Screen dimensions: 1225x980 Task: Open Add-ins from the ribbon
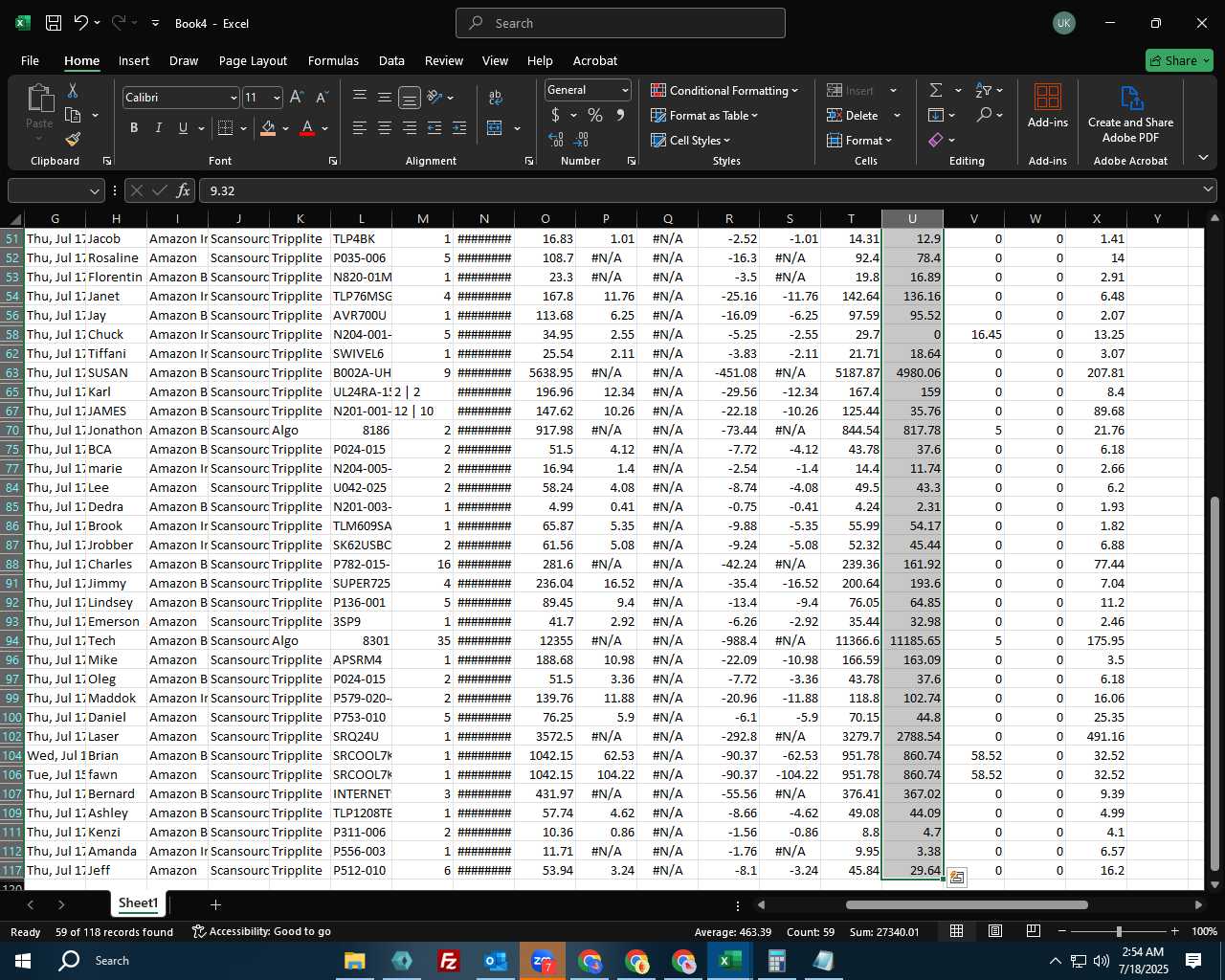click(x=1048, y=105)
